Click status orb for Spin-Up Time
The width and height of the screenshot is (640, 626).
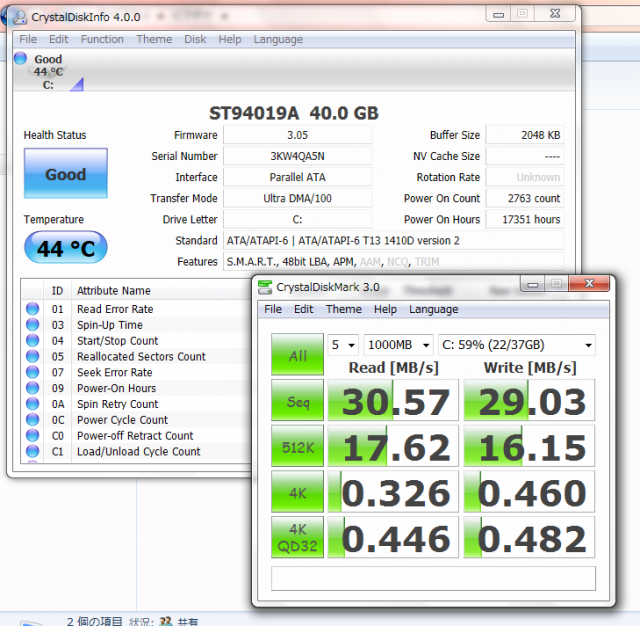[x=33, y=325]
